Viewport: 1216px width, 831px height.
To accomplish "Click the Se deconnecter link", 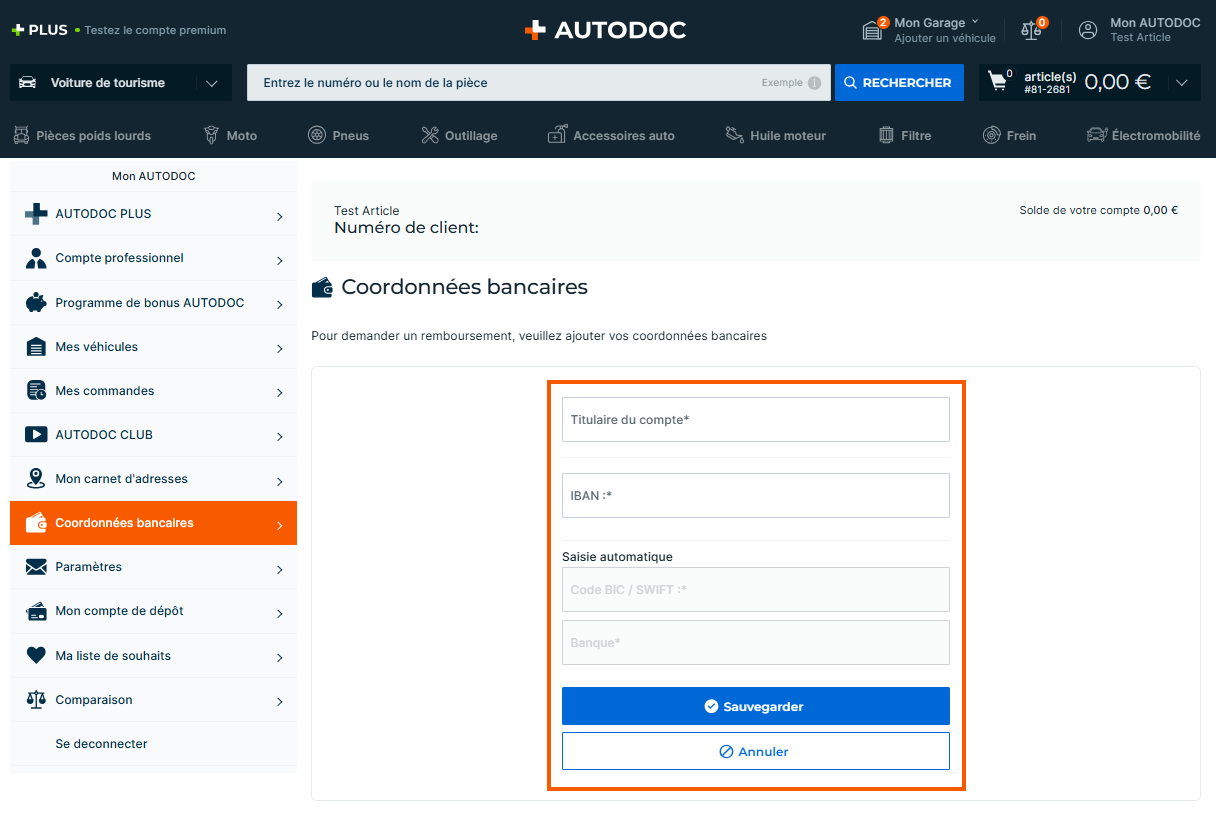I will click(x=101, y=744).
